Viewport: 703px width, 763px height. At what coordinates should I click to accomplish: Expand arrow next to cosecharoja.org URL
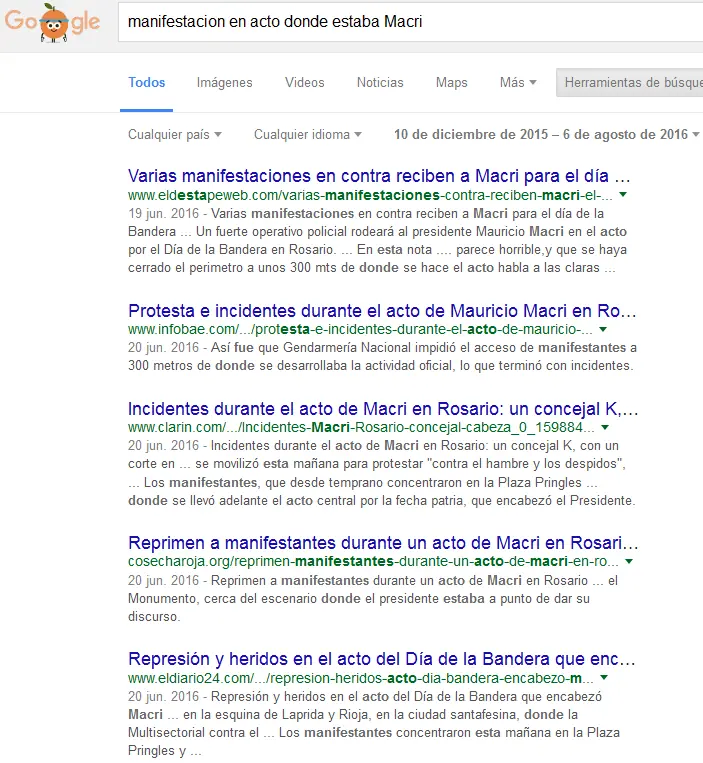[x=629, y=562]
